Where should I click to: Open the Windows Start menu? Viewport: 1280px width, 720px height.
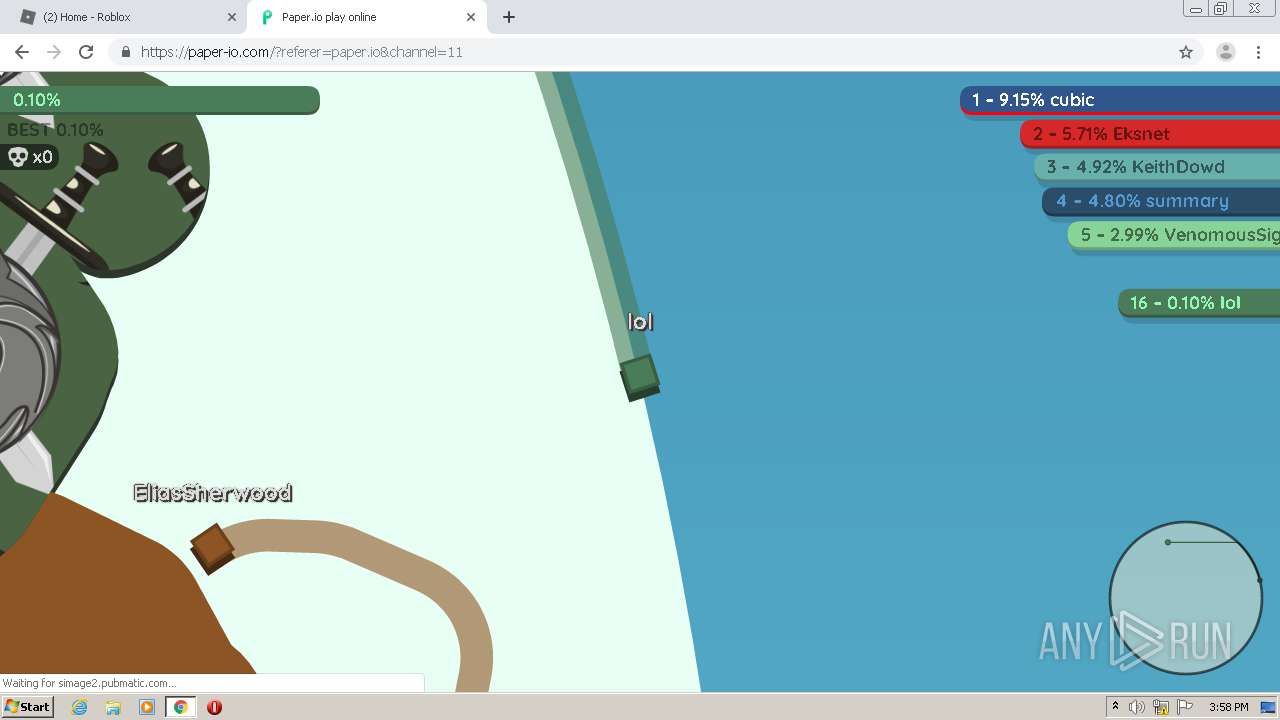(27, 707)
